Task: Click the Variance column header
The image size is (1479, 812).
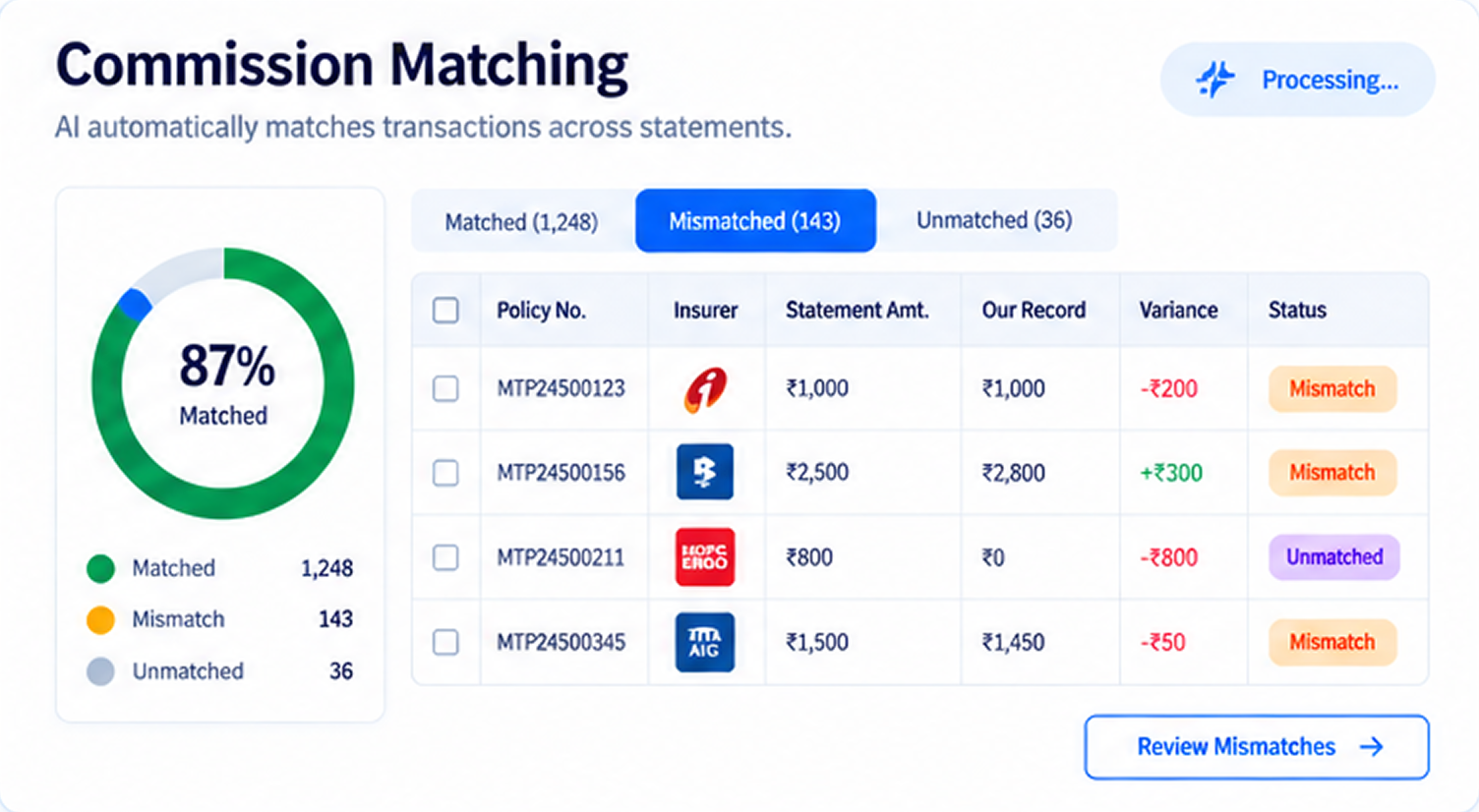Action: (x=1178, y=311)
